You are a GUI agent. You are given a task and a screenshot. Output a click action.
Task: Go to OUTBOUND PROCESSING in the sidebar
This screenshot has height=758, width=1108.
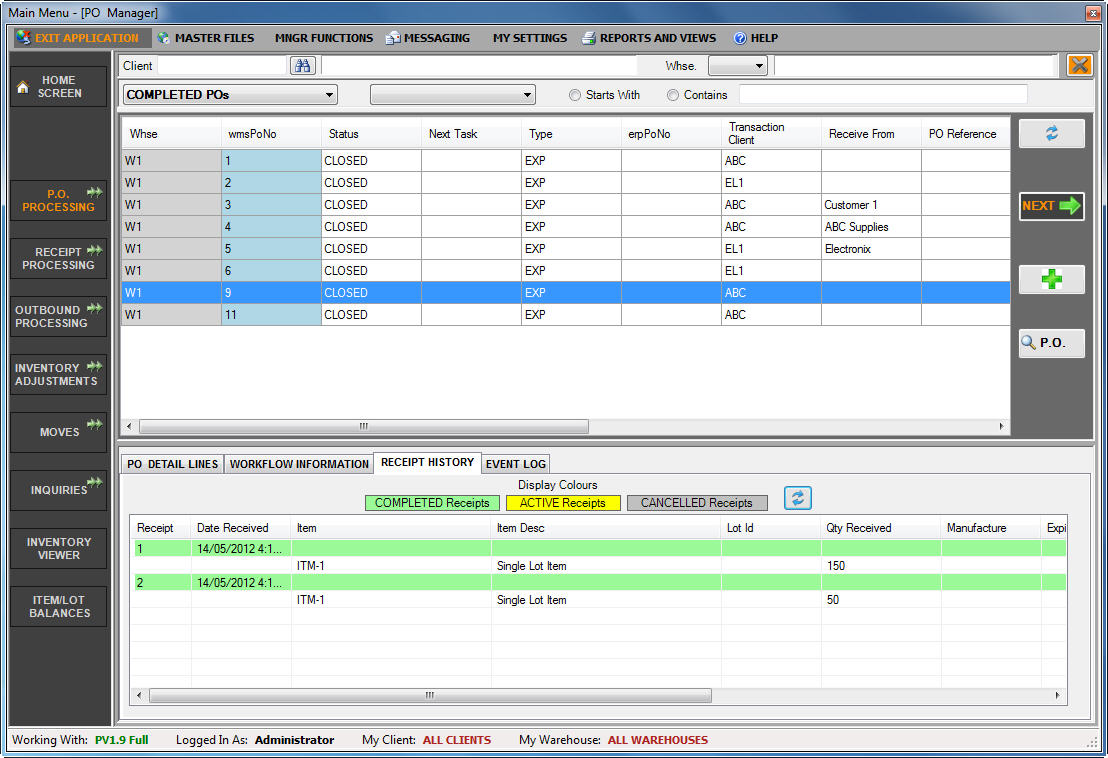tap(57, 316)
